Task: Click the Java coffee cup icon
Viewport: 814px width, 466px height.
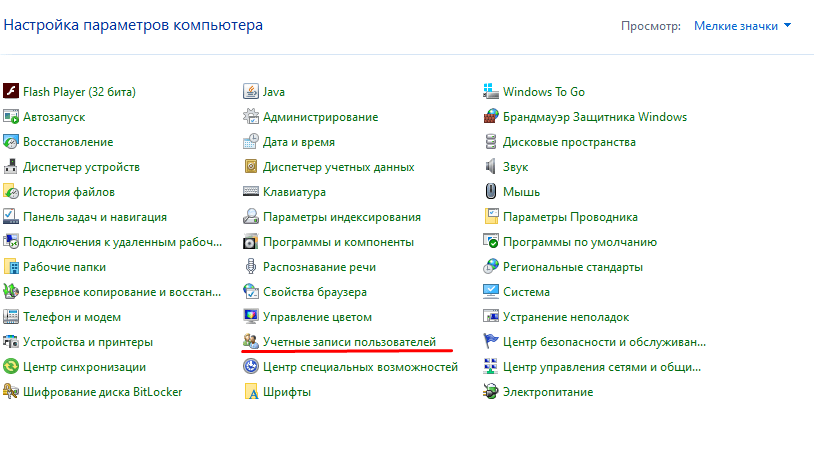Action: (251, 92)
